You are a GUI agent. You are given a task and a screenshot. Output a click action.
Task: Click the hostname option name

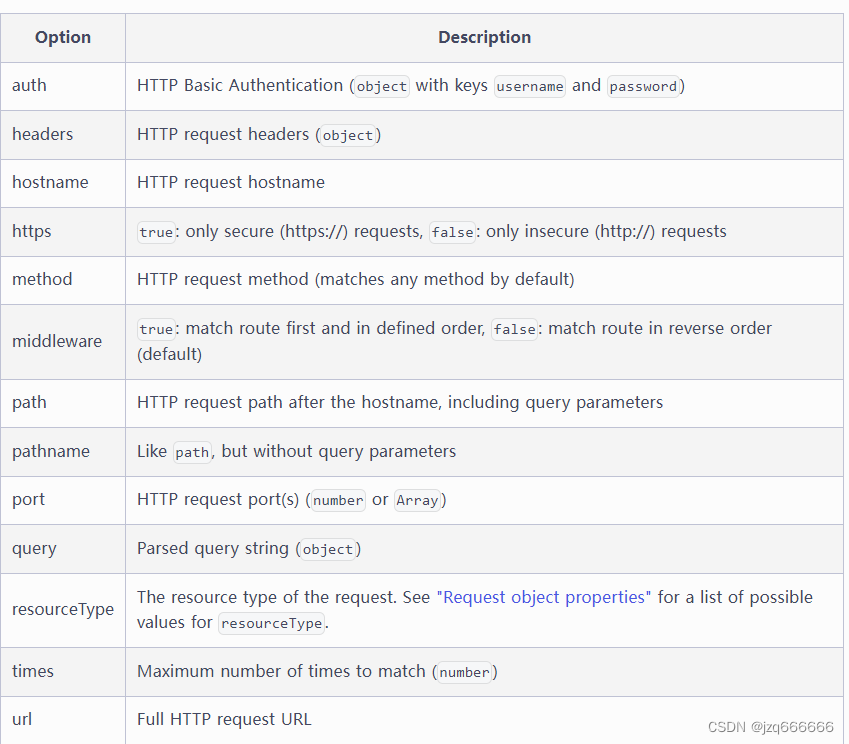click(50, 182)
